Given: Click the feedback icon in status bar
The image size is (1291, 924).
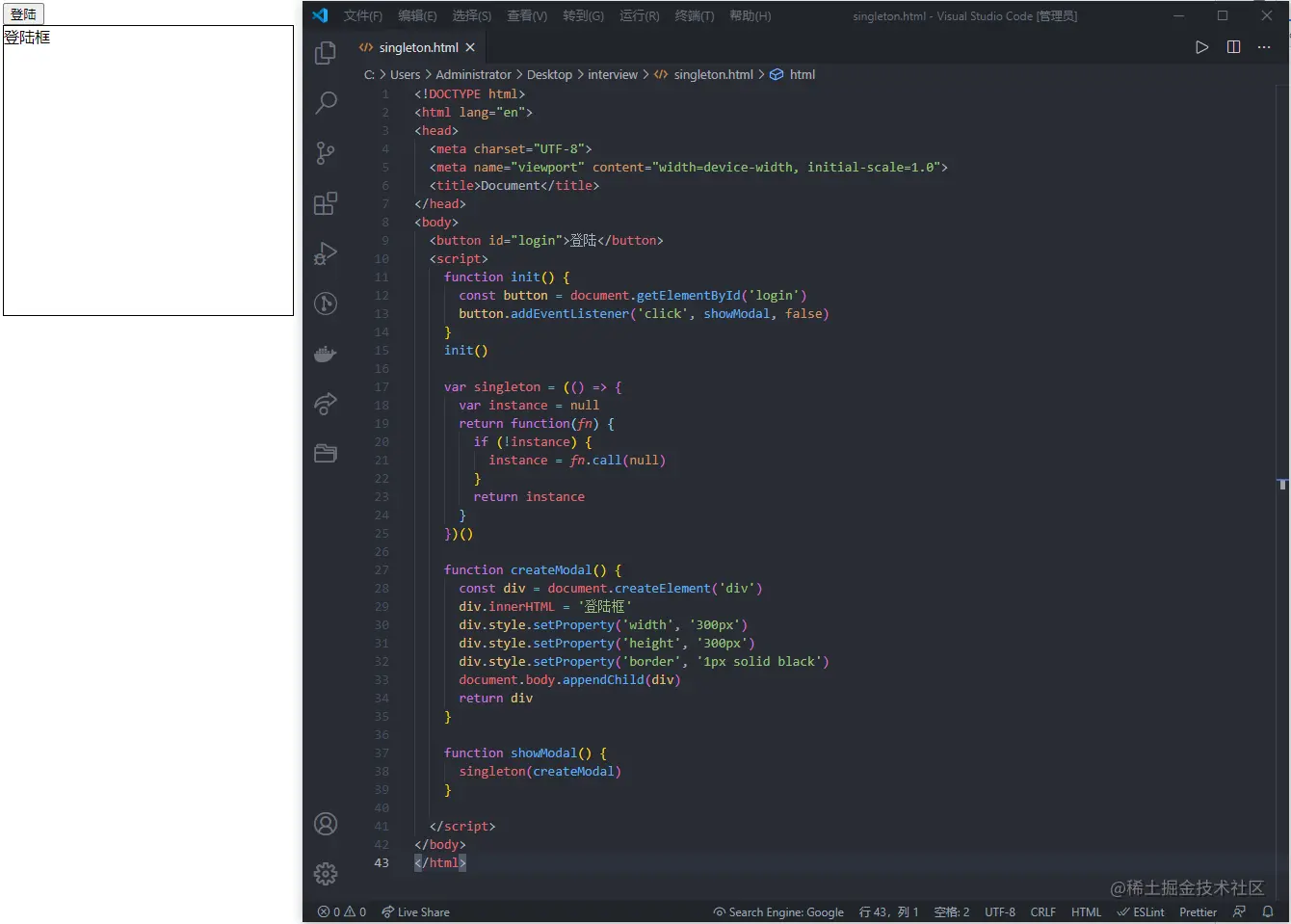Looking at the screenshot, I should tap(1239, 911).
